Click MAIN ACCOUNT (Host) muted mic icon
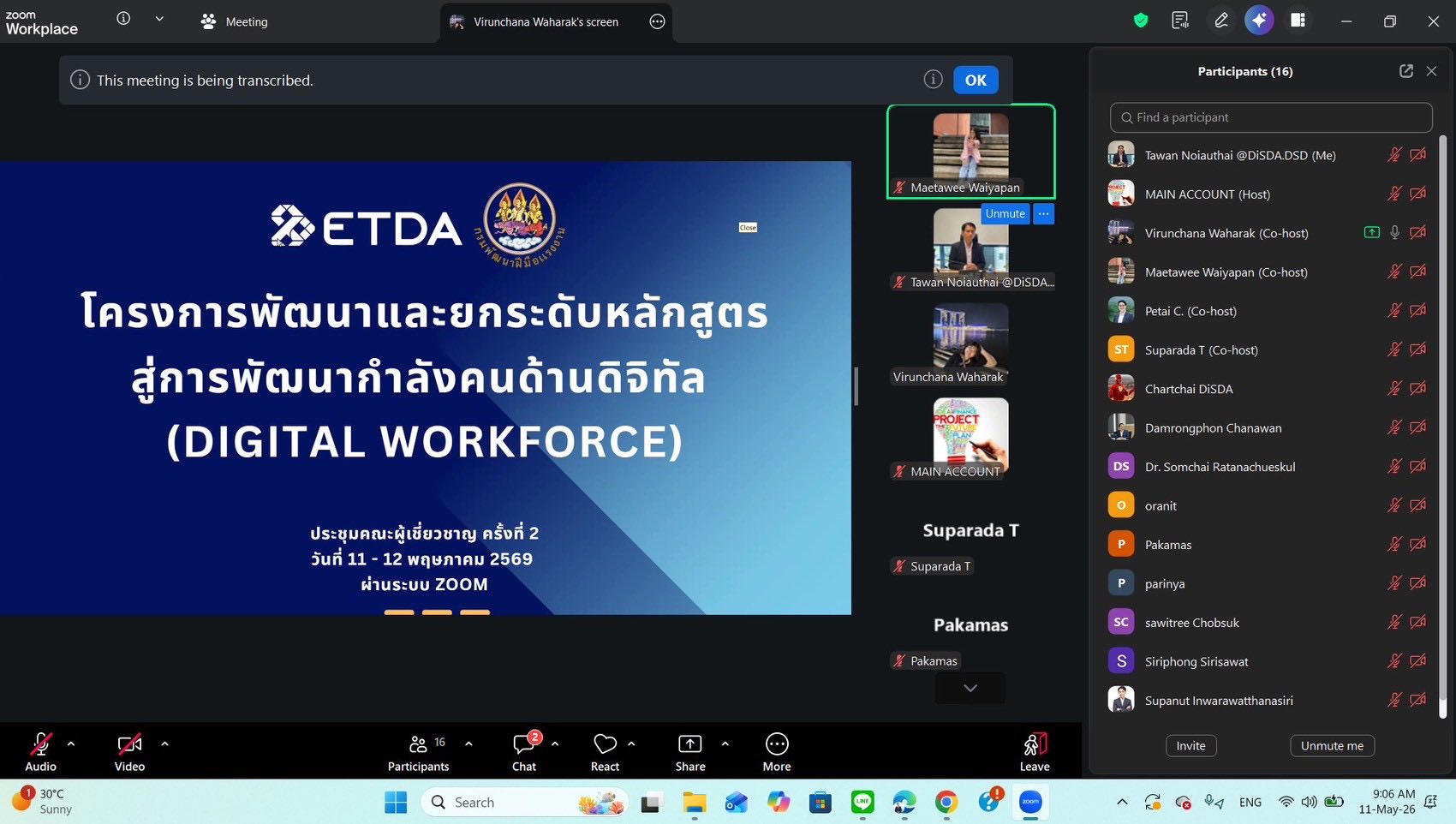1456x824 pixels. pos(1394,194)
